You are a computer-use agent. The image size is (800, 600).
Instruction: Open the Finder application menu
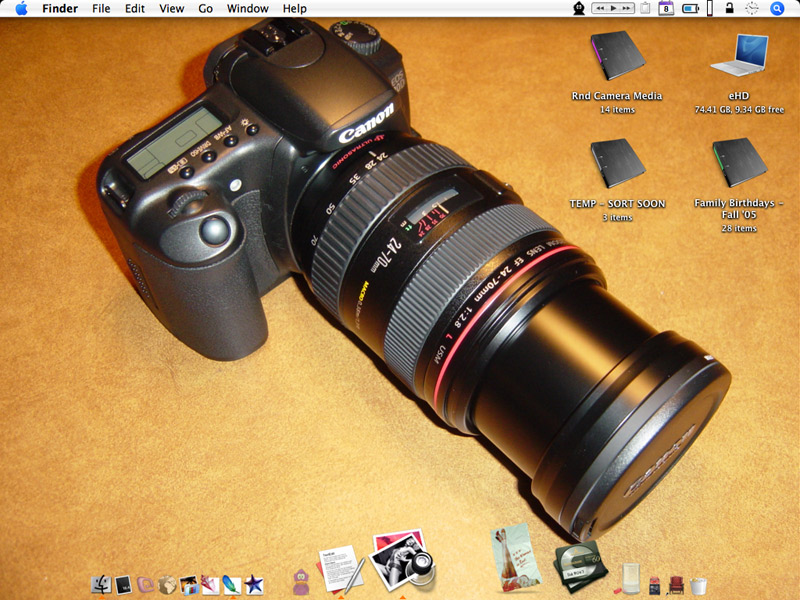pos(60,9)
